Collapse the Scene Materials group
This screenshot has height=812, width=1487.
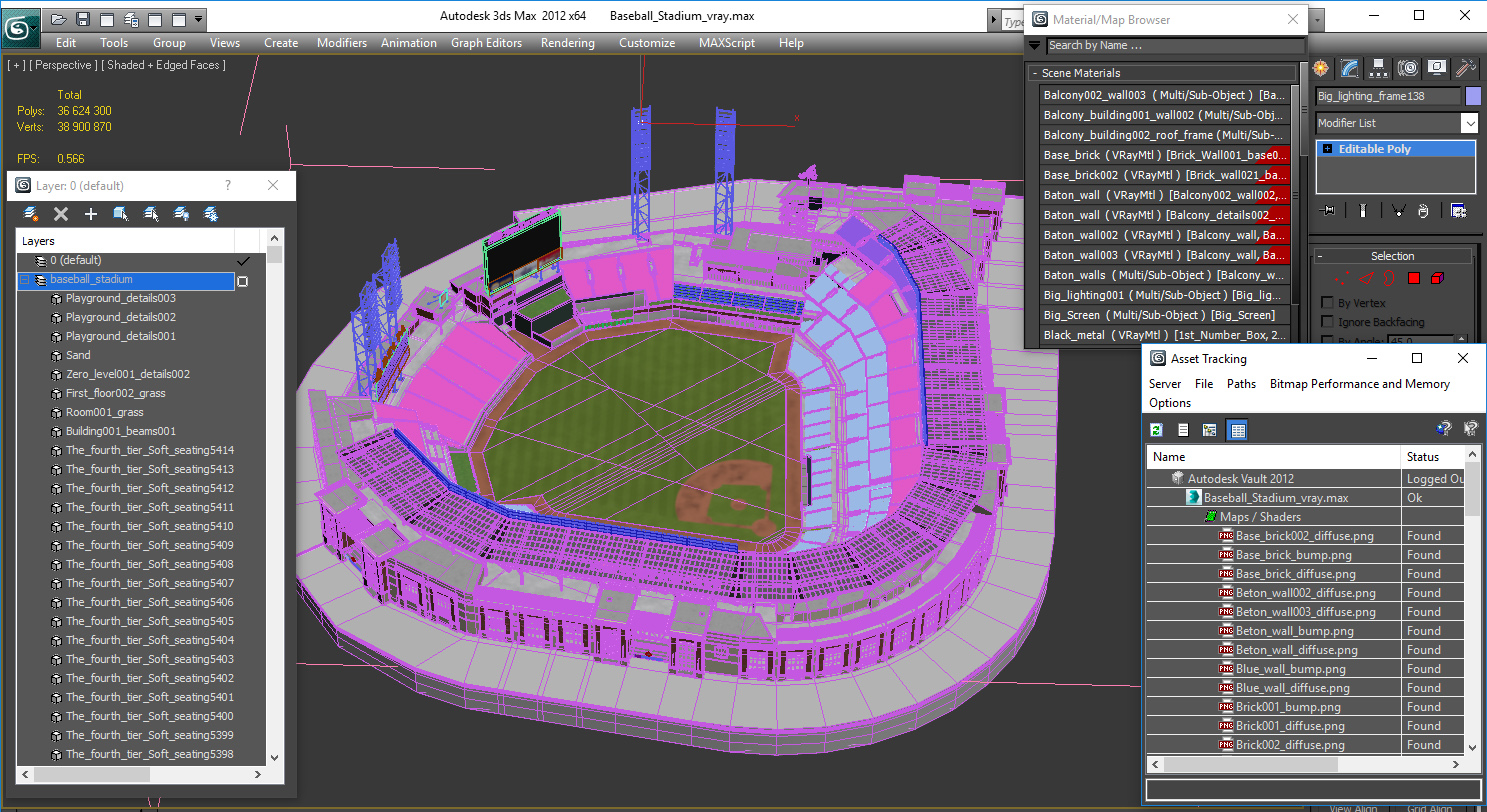pos(1035,73)
